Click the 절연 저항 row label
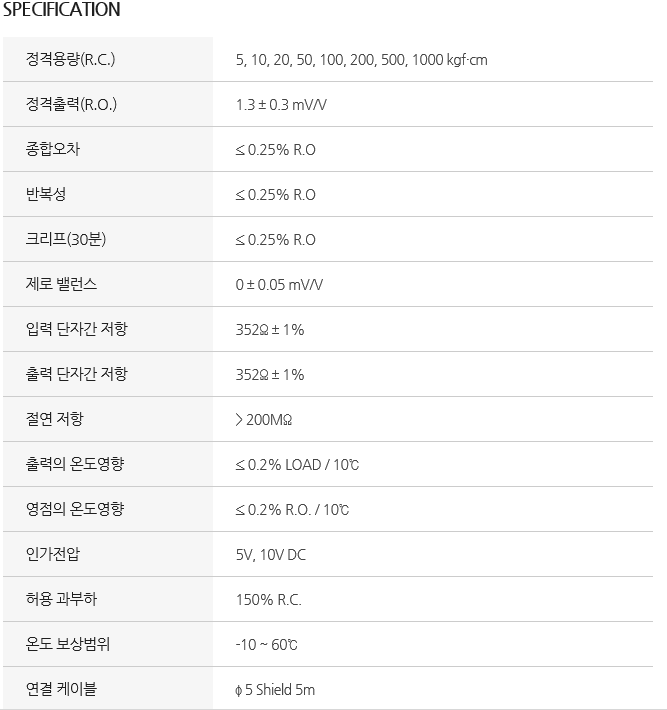Screen dimensions: 667x710 [x=54, y=419]
